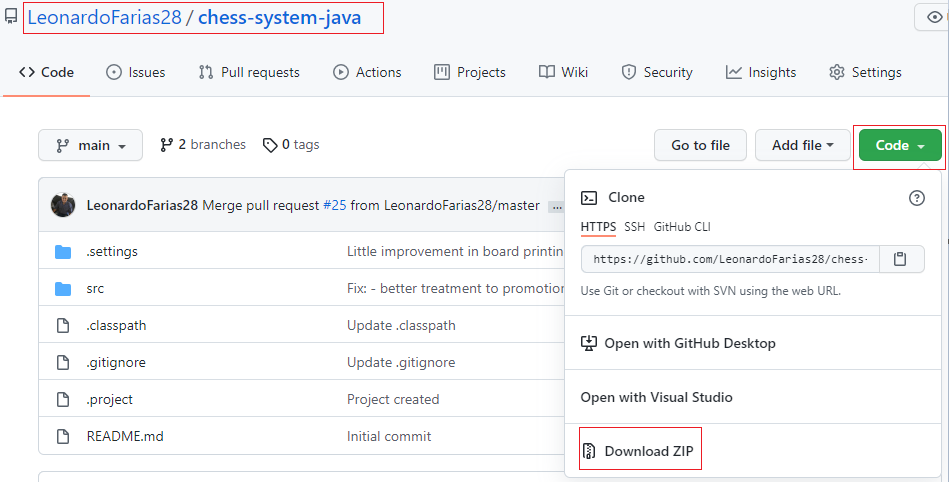Click the repository clone URL field
Viewport: 949px width, 482px height.
click(x=730, y=259)
